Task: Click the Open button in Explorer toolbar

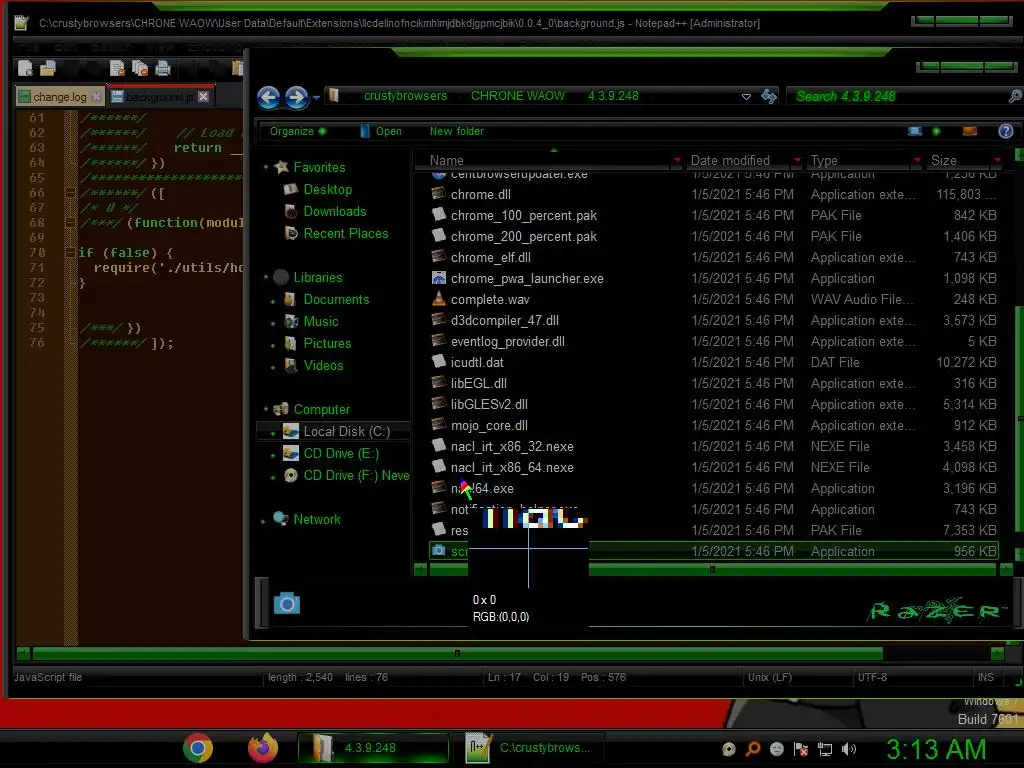Action: coord(381,131)
